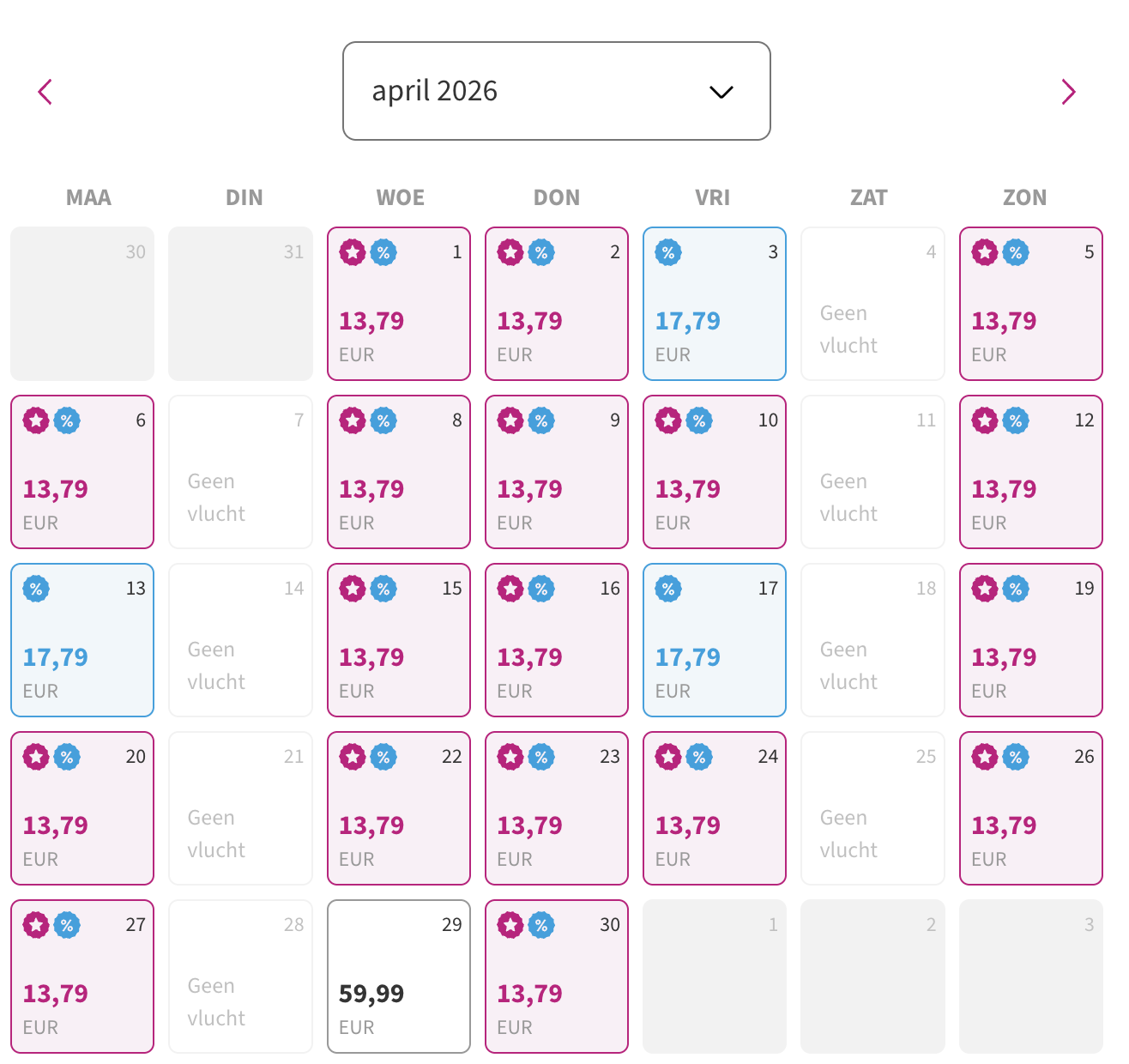Image resolution: width=1129 pixels, height=1064 pixels.
Task: Click the star badge on April 30
Action: (510, 926)
